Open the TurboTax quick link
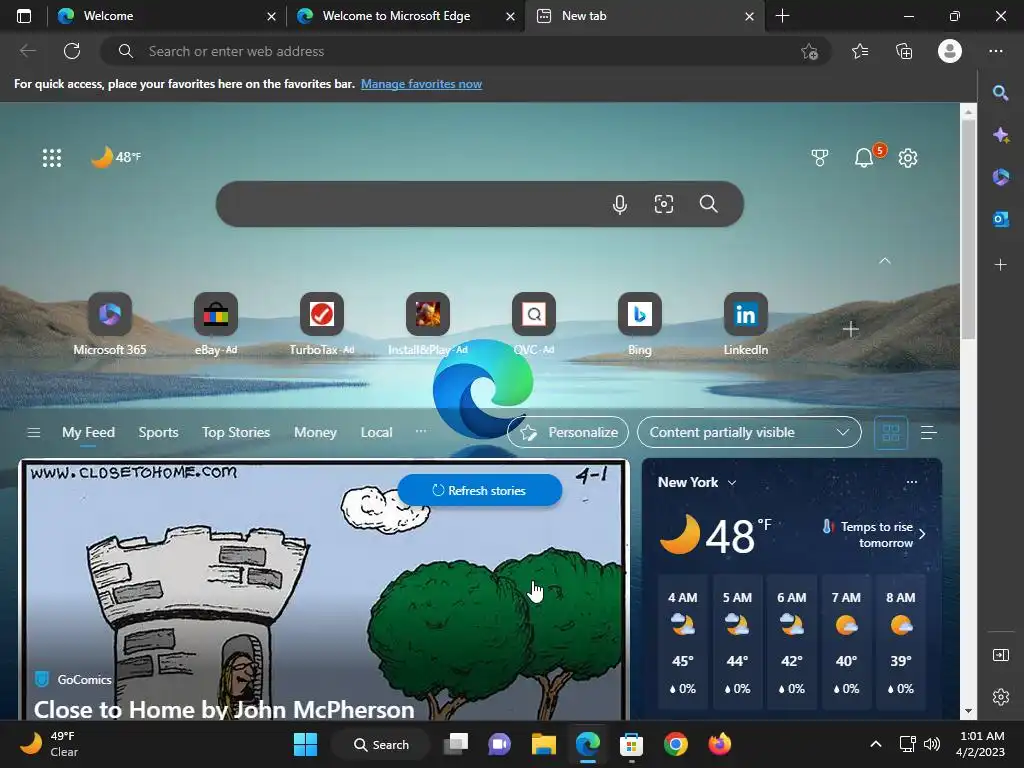 321,325
